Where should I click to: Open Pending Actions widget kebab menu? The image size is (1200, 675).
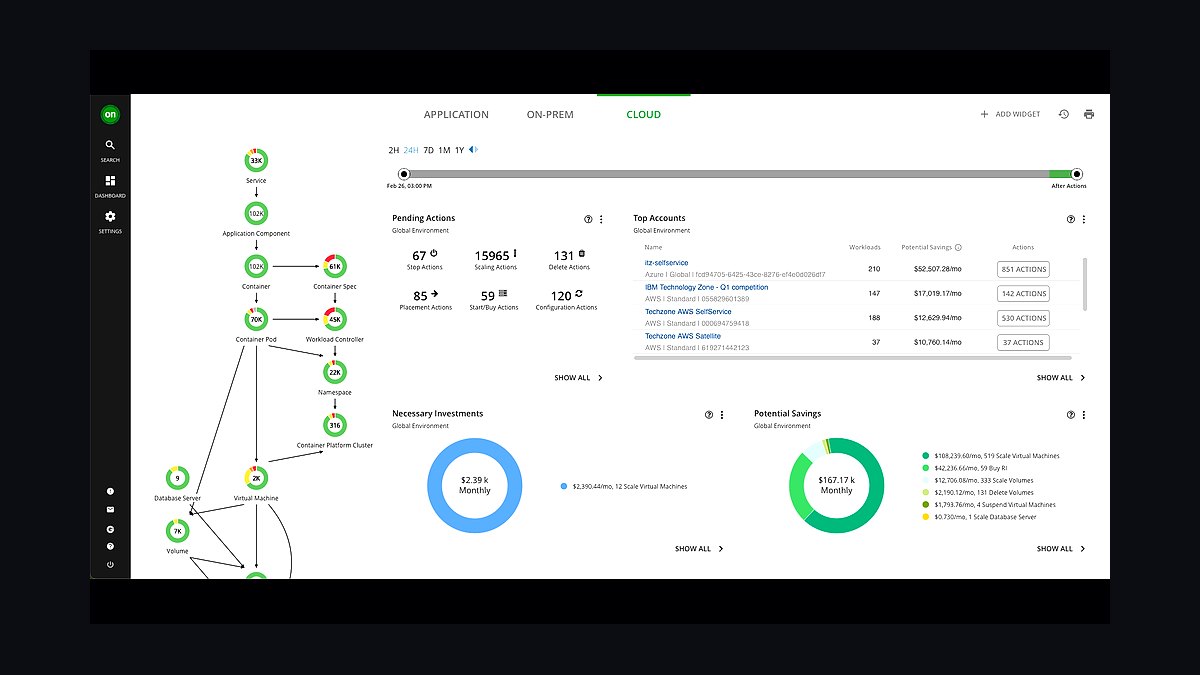[x=601, y=219]
